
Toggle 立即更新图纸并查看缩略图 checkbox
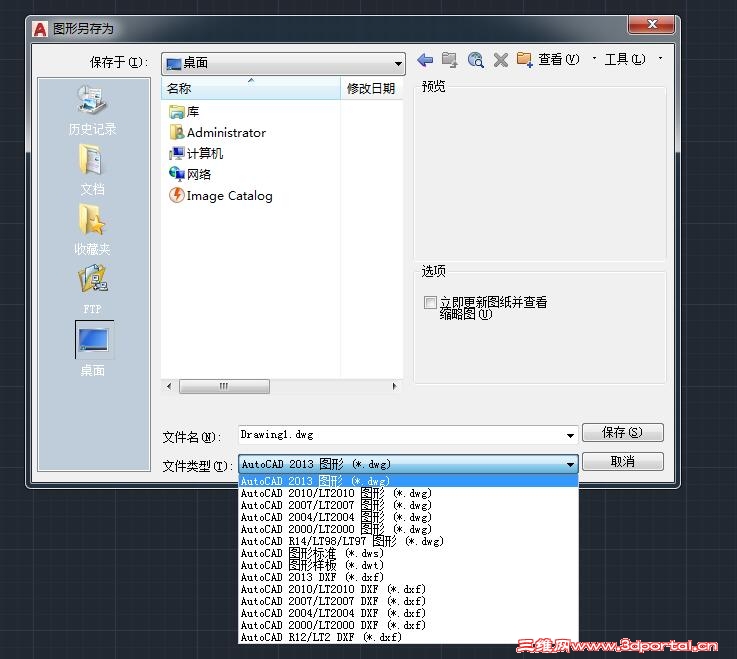430,302
